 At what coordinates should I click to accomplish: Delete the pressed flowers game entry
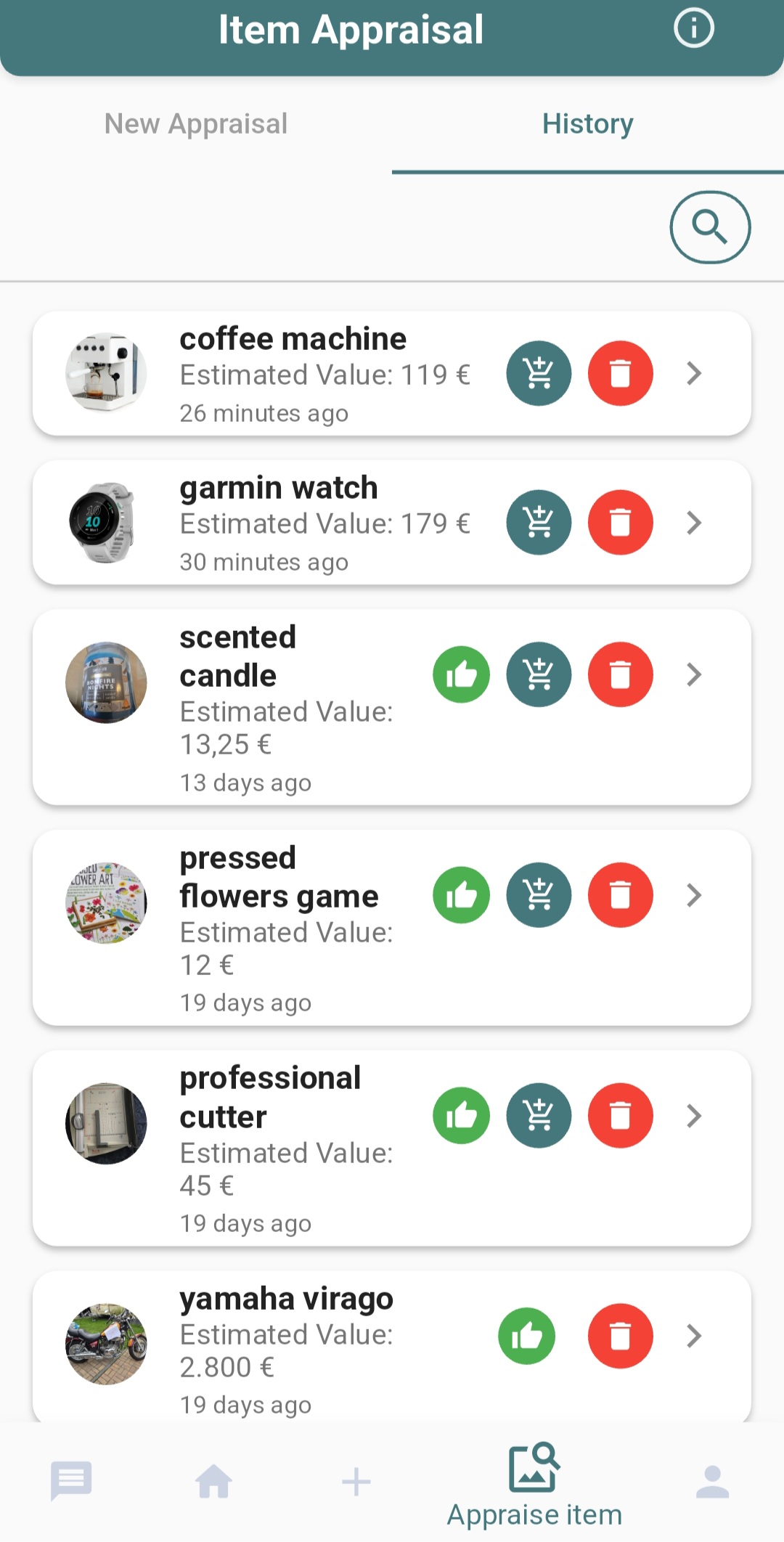pos(620,895)
